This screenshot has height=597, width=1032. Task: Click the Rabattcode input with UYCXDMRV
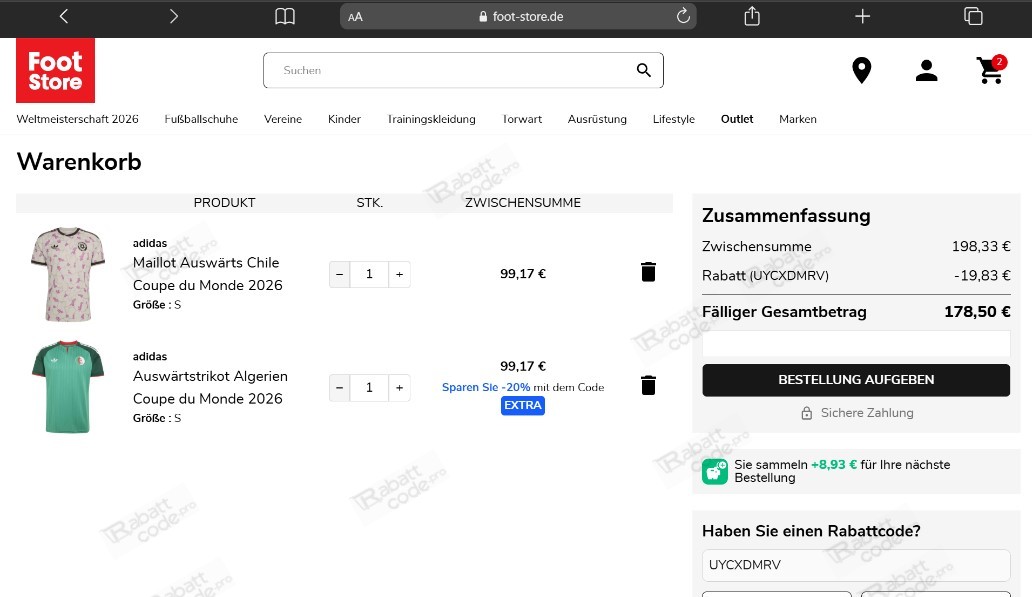pyautogui.click(x=856, y=565)
